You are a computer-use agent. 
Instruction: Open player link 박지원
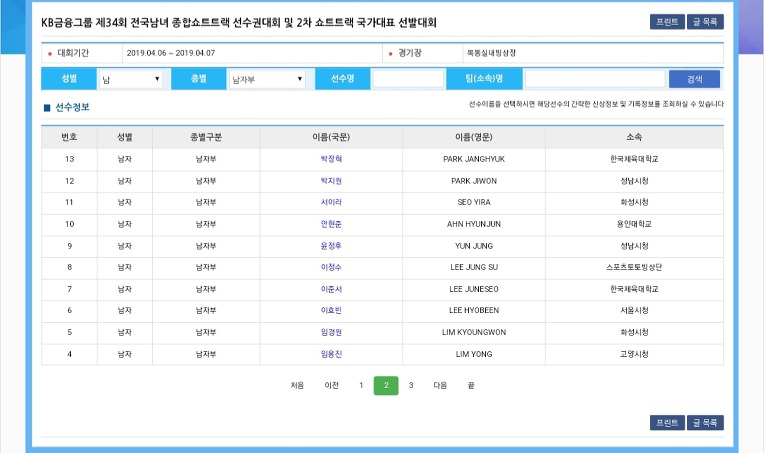(331, 181)
